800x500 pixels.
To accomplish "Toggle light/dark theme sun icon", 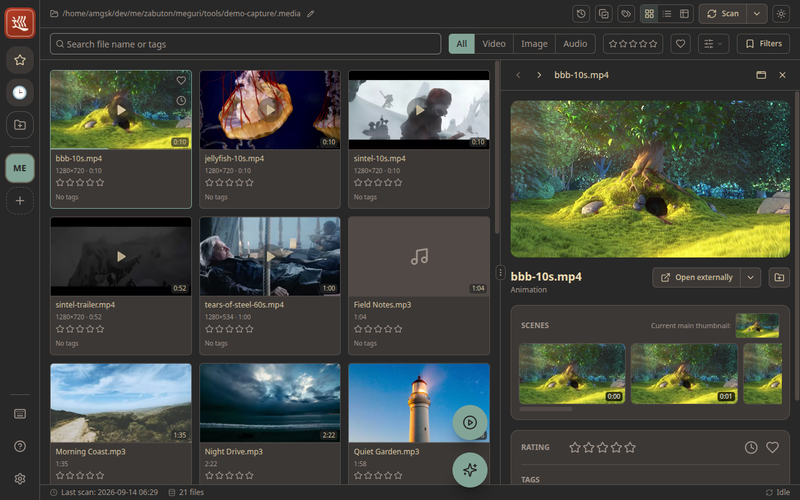I will coord(781,14).
